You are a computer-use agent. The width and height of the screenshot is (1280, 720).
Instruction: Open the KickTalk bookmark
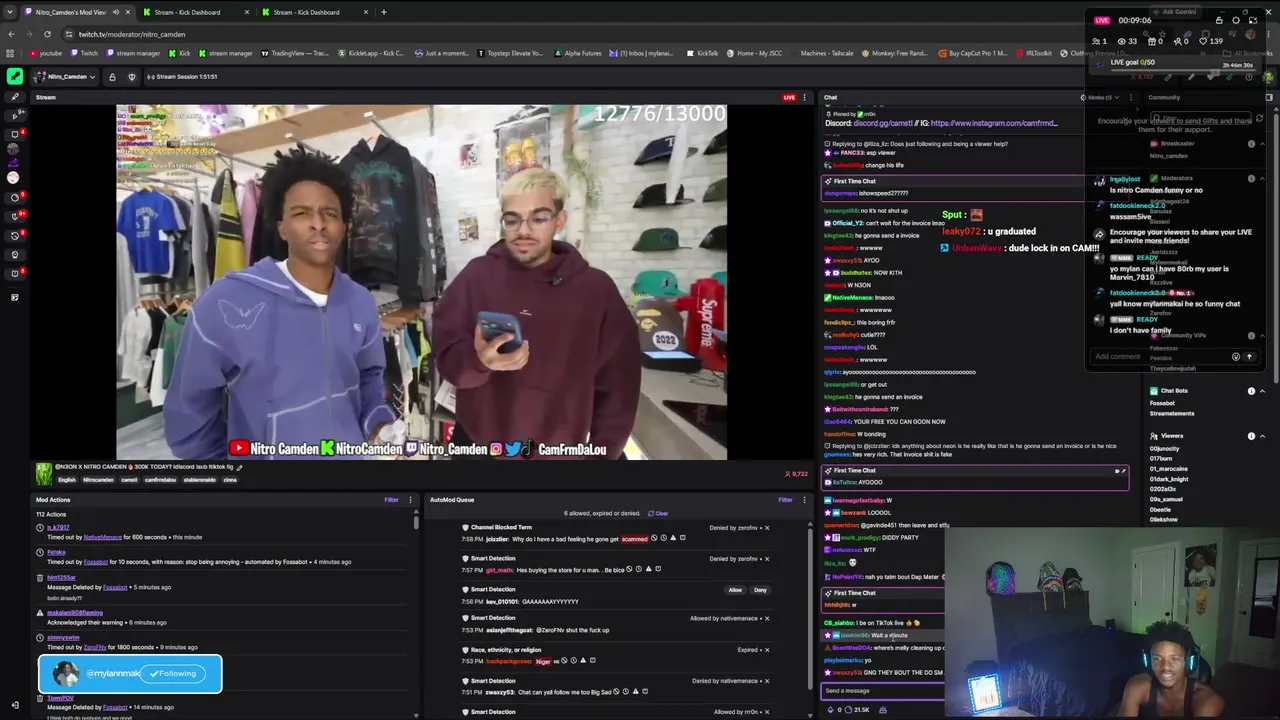click(x=702, y=53)
